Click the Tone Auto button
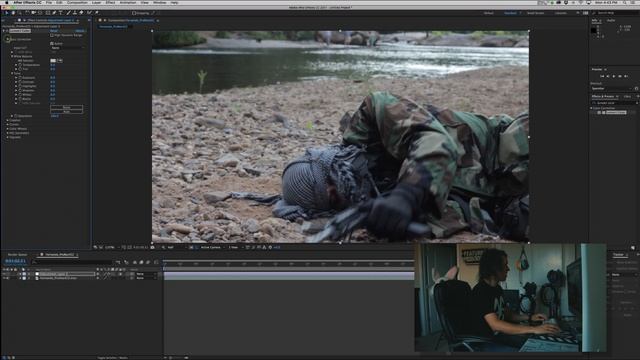This screenshot has width=640, height=360. tap(67, 111)
